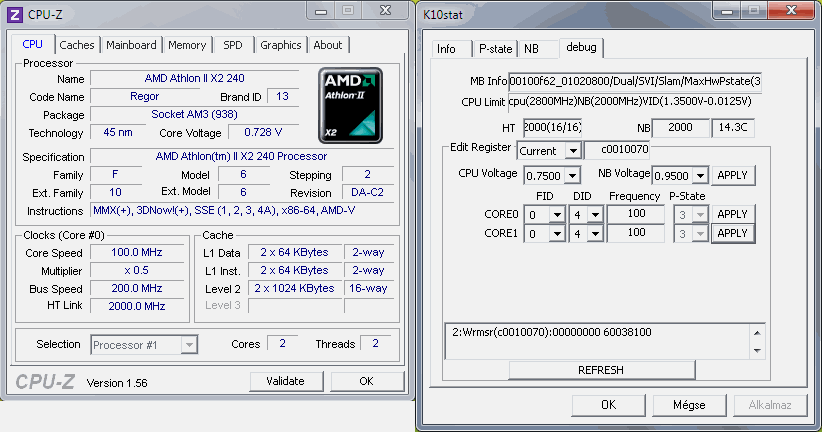Image resolution: width=822 pixels, height=432 pixels.
Task: Click the Specification value text
Action: click(242, 156)
